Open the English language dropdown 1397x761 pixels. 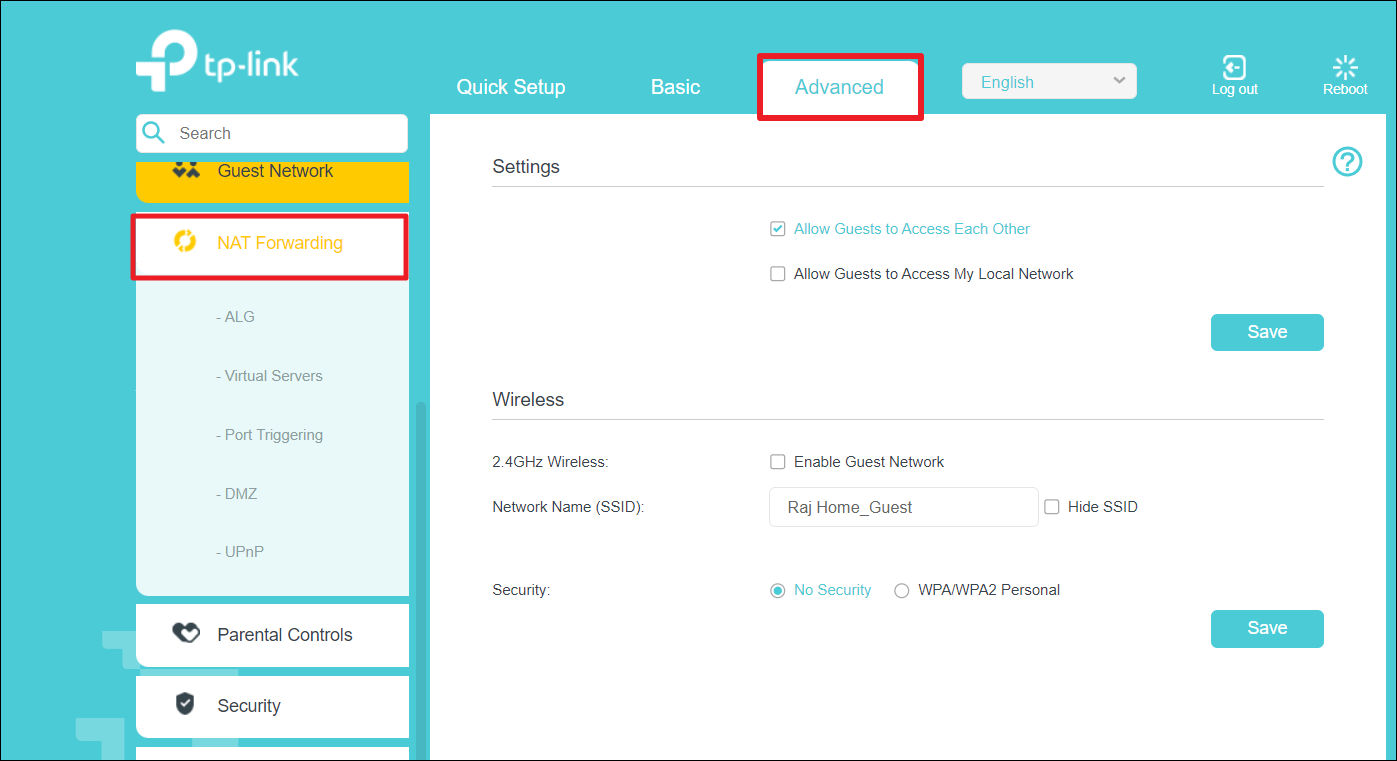tap(1048, 82)
